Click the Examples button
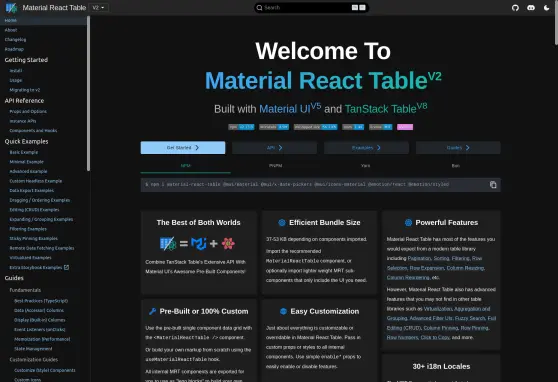This screenshot has width=558, height=382. coord(366,148)
